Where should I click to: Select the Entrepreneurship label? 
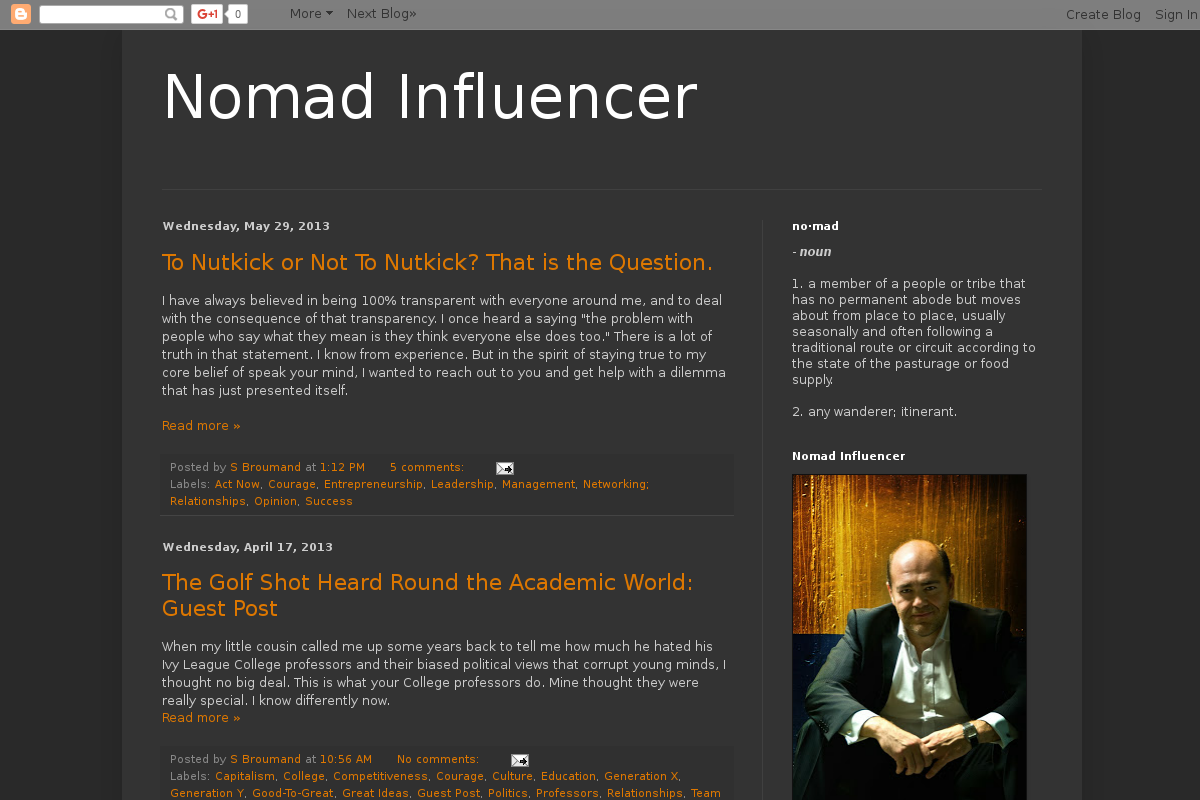tap(373, 484)
